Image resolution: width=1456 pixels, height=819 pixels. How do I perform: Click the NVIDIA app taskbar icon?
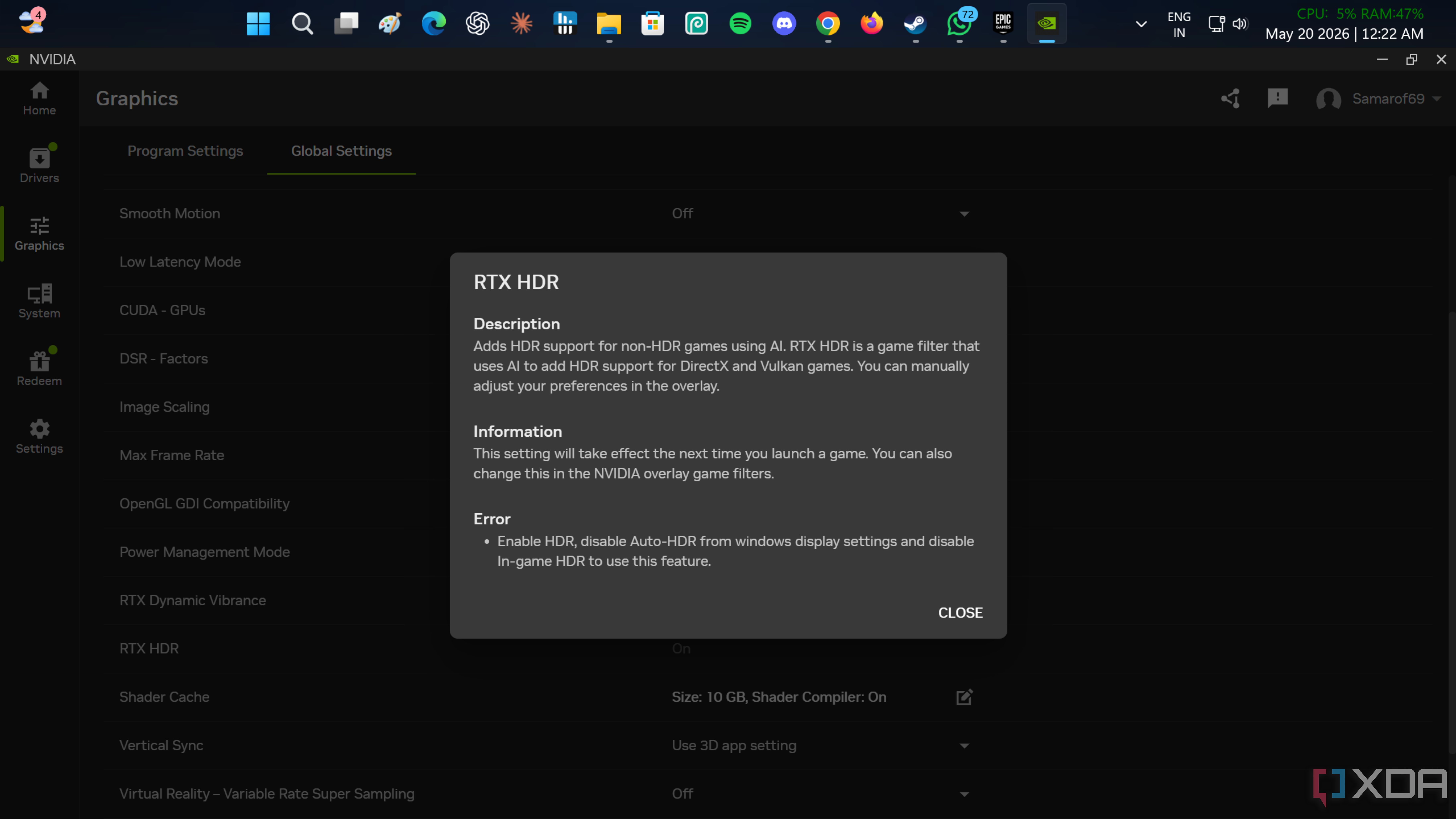point(1047,24)
